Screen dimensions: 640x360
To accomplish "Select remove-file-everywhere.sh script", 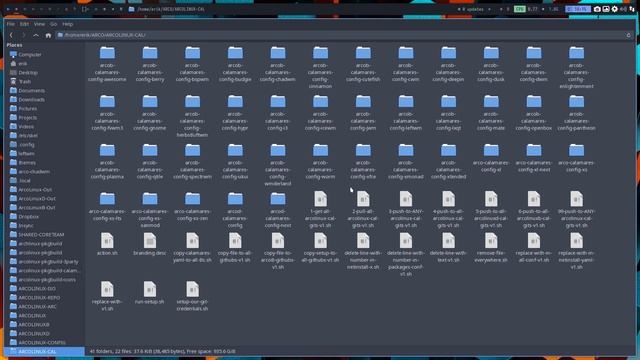I will pyautogui.click(x=491, y=247).
